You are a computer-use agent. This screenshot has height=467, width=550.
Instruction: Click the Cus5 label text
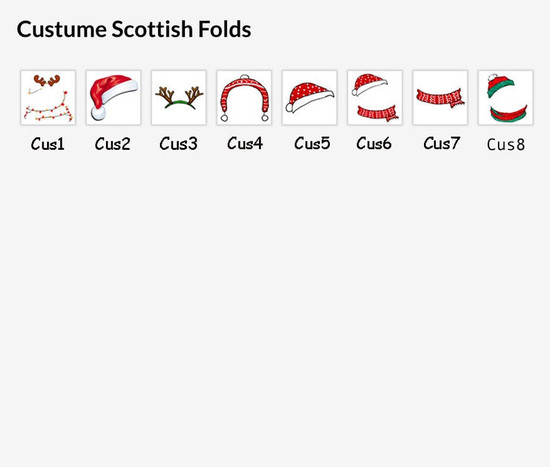(x=312, y=143)
